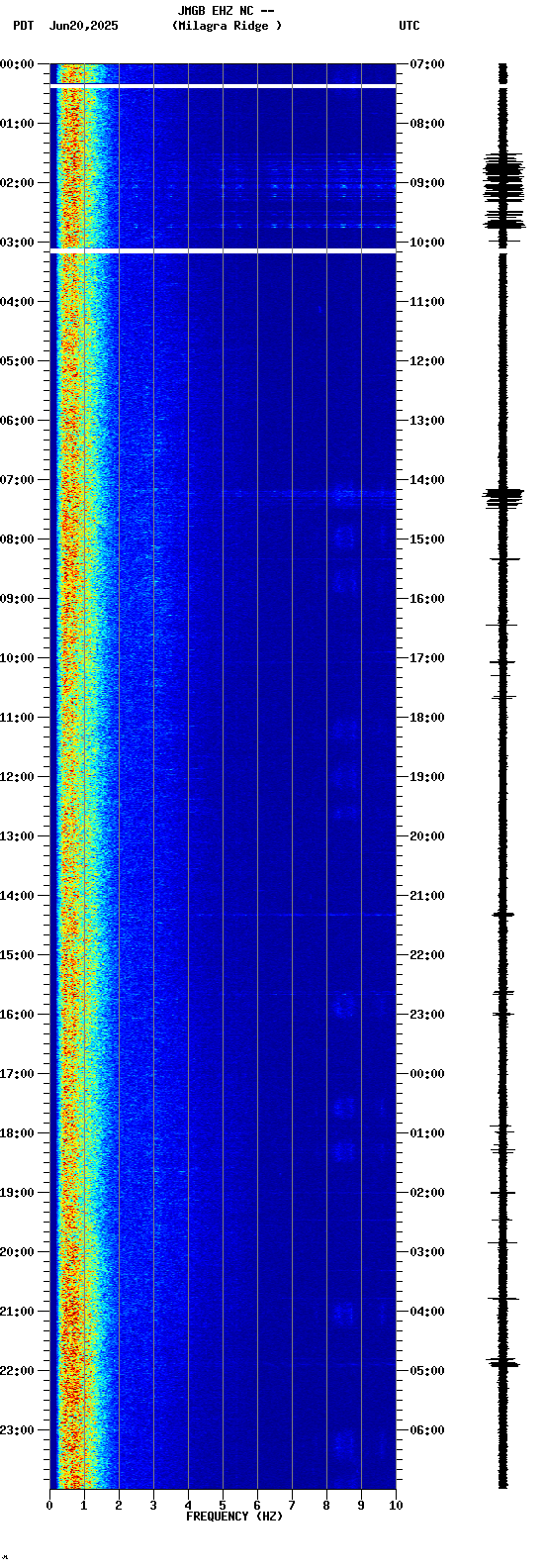Select the 01:00 PDT time label

coord(17,124)
